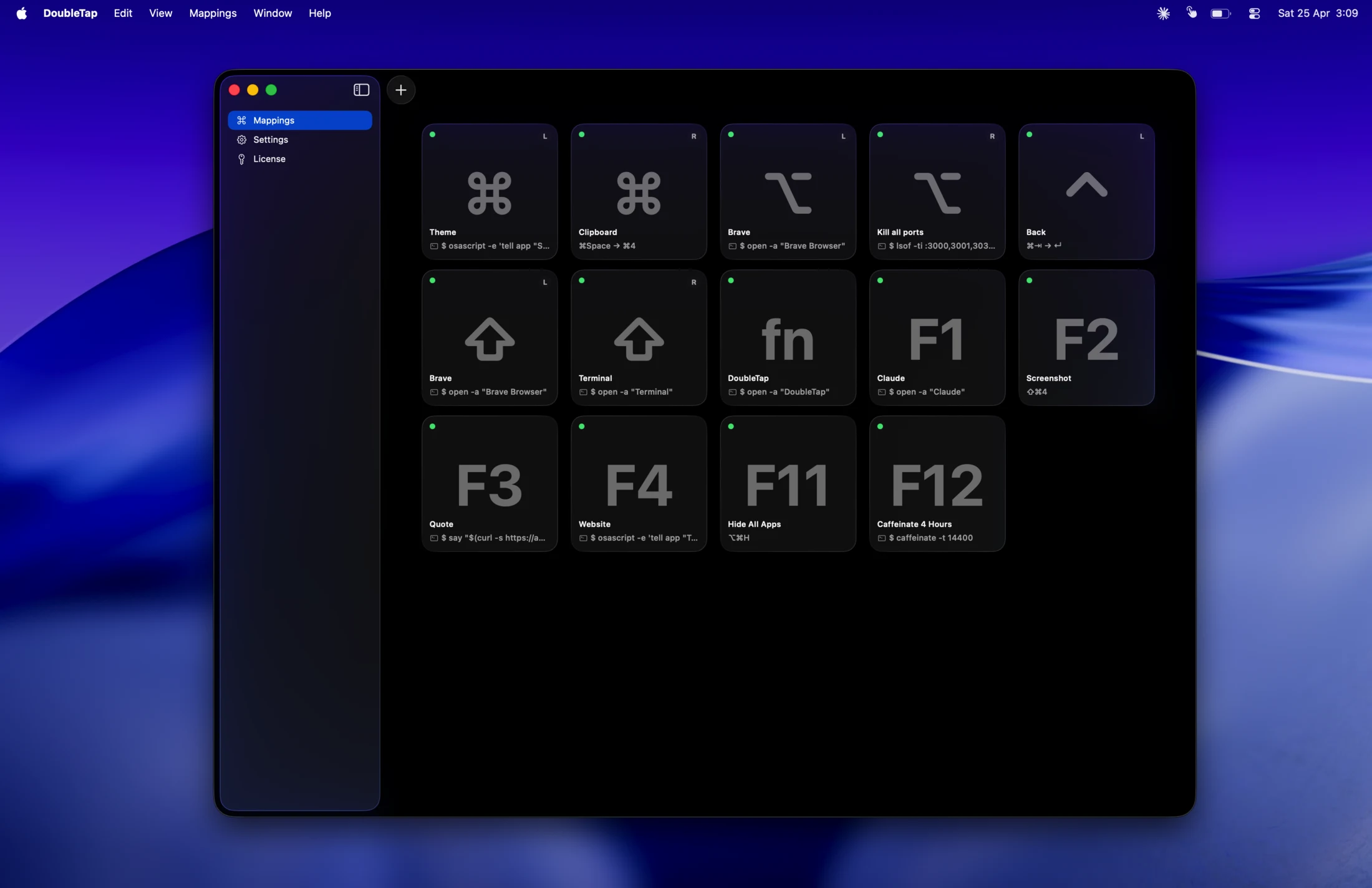The height and width of the screenshot is (888, 1372).
Task: Click the command icon next to Mappings
Action: 242,120
